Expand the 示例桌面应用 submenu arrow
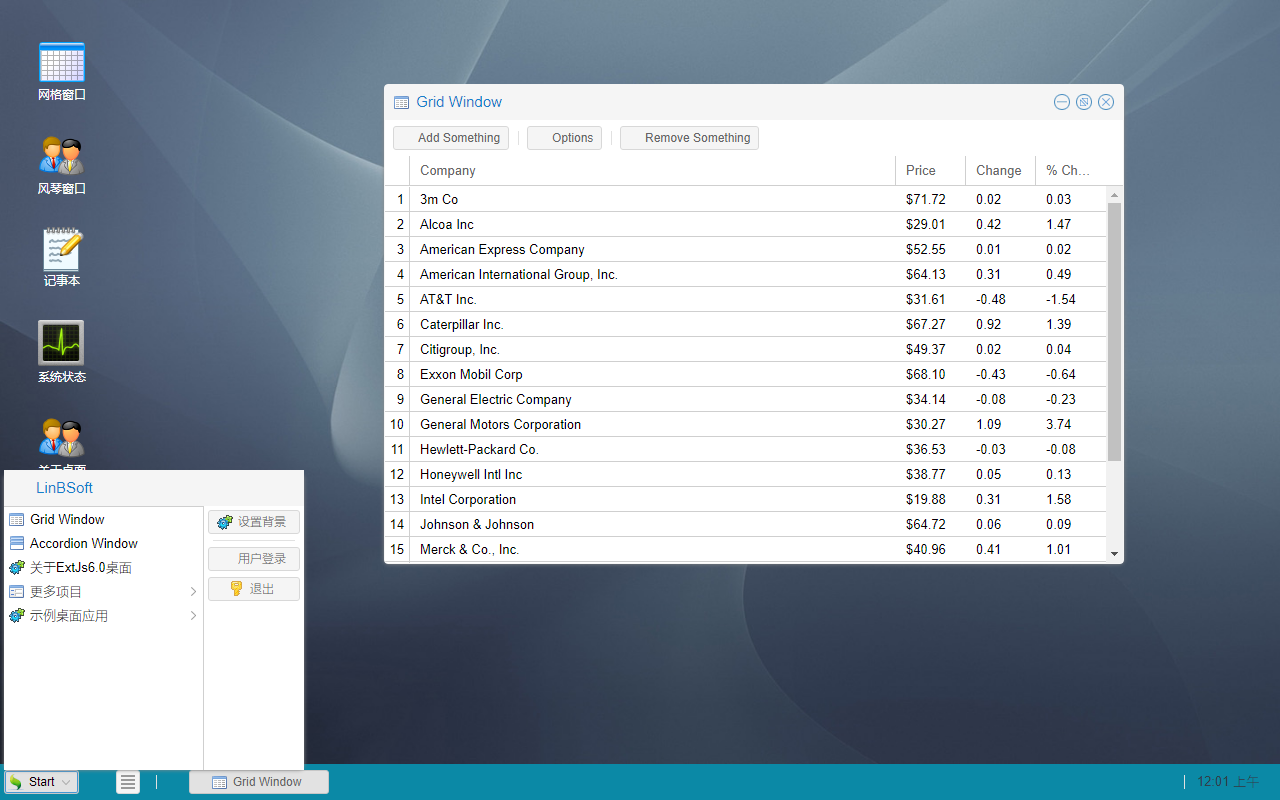 click(x=194, y=616)
